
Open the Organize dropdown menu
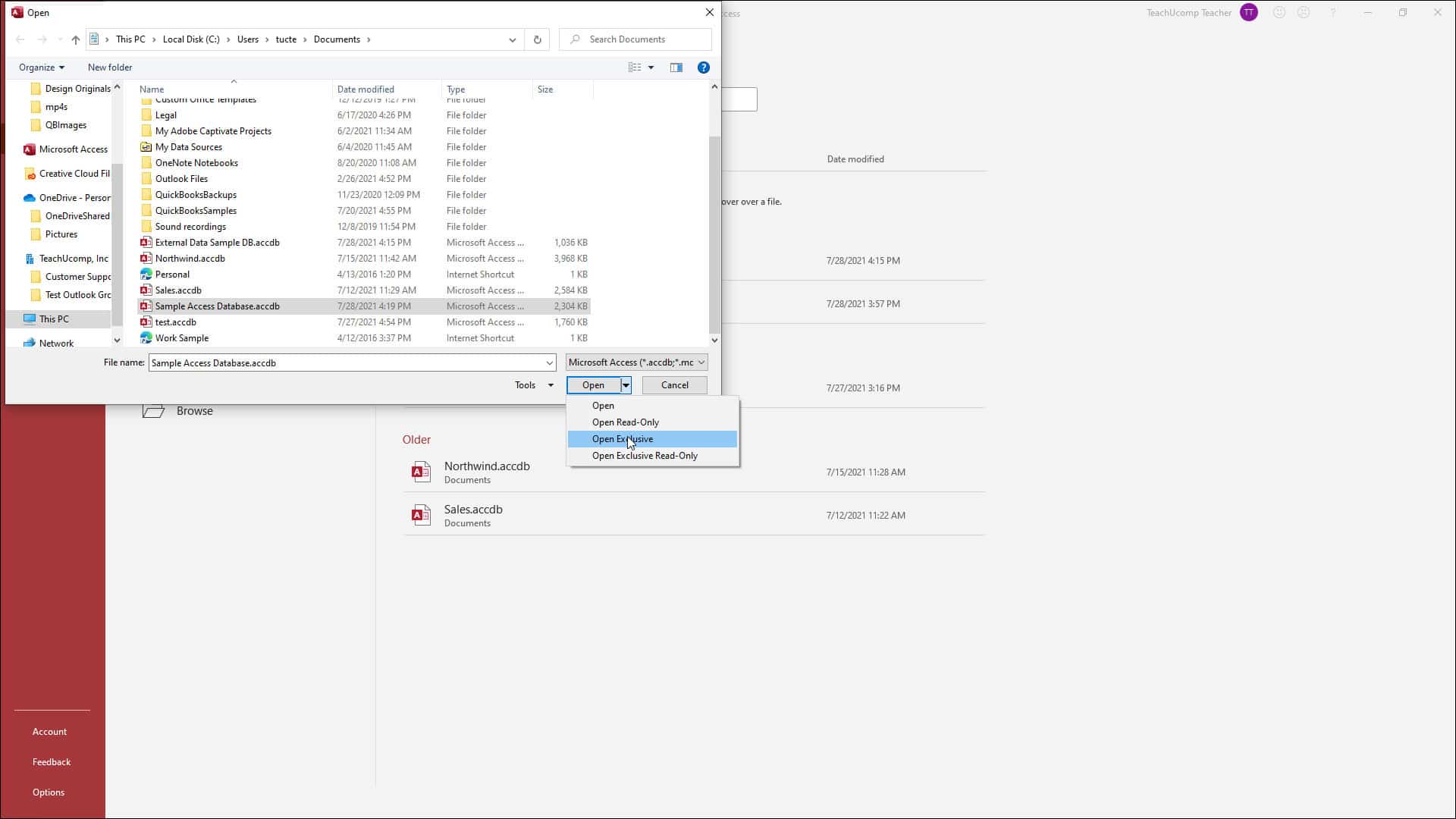coord(42,67)
